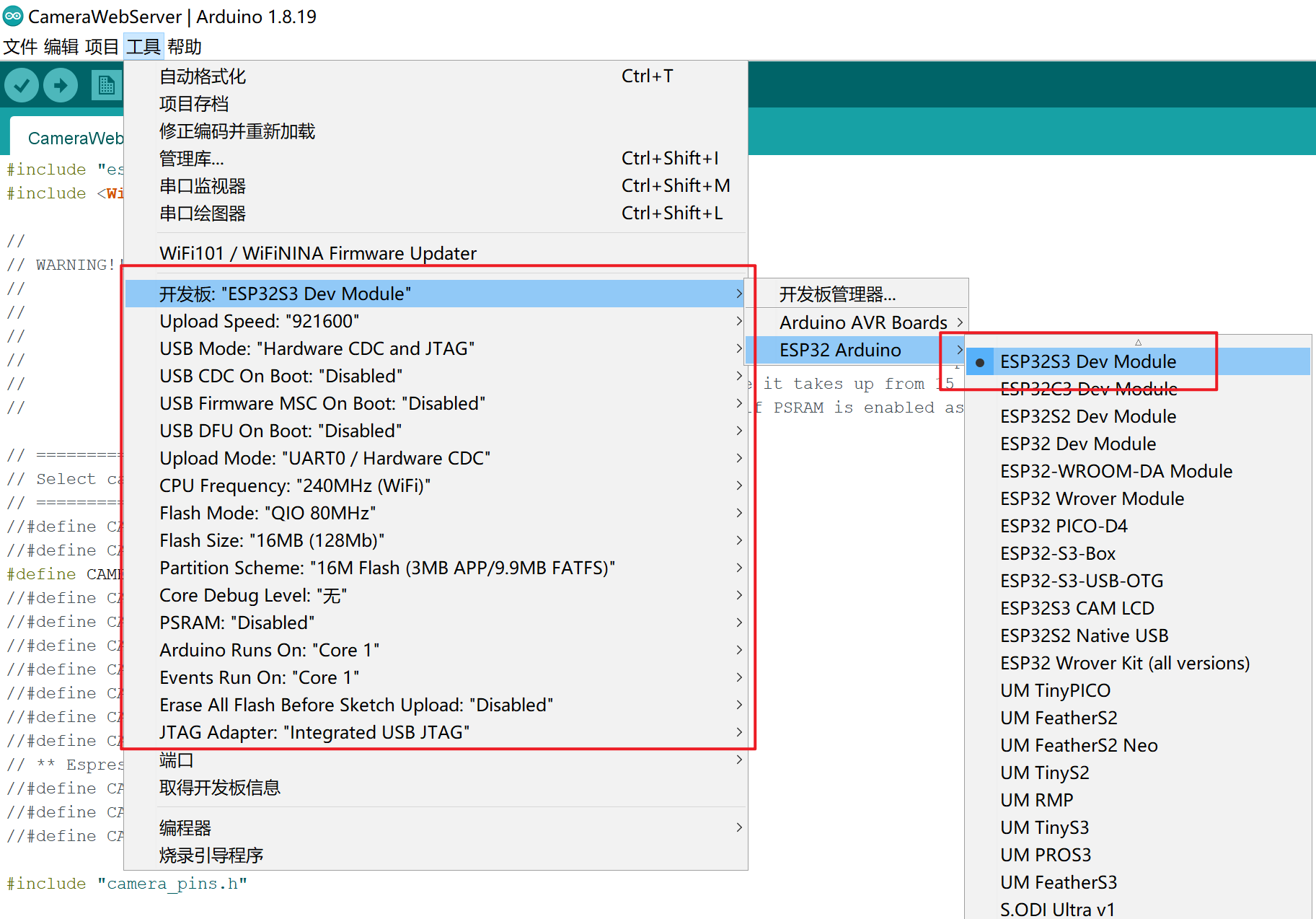Open 管理库... library manager

click(x=436, y=158)
